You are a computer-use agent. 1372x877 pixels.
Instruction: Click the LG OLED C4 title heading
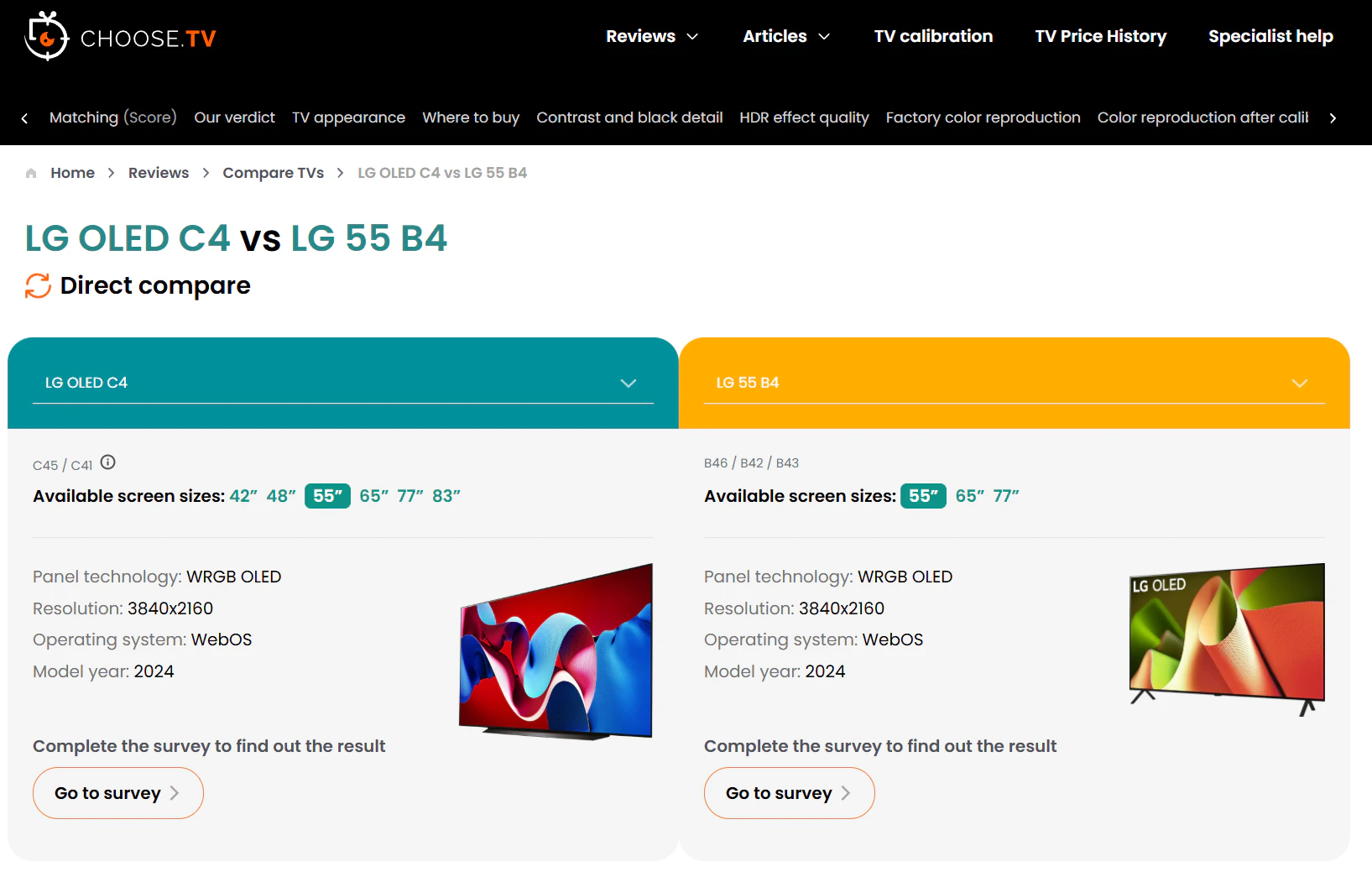tap(128, 238)
